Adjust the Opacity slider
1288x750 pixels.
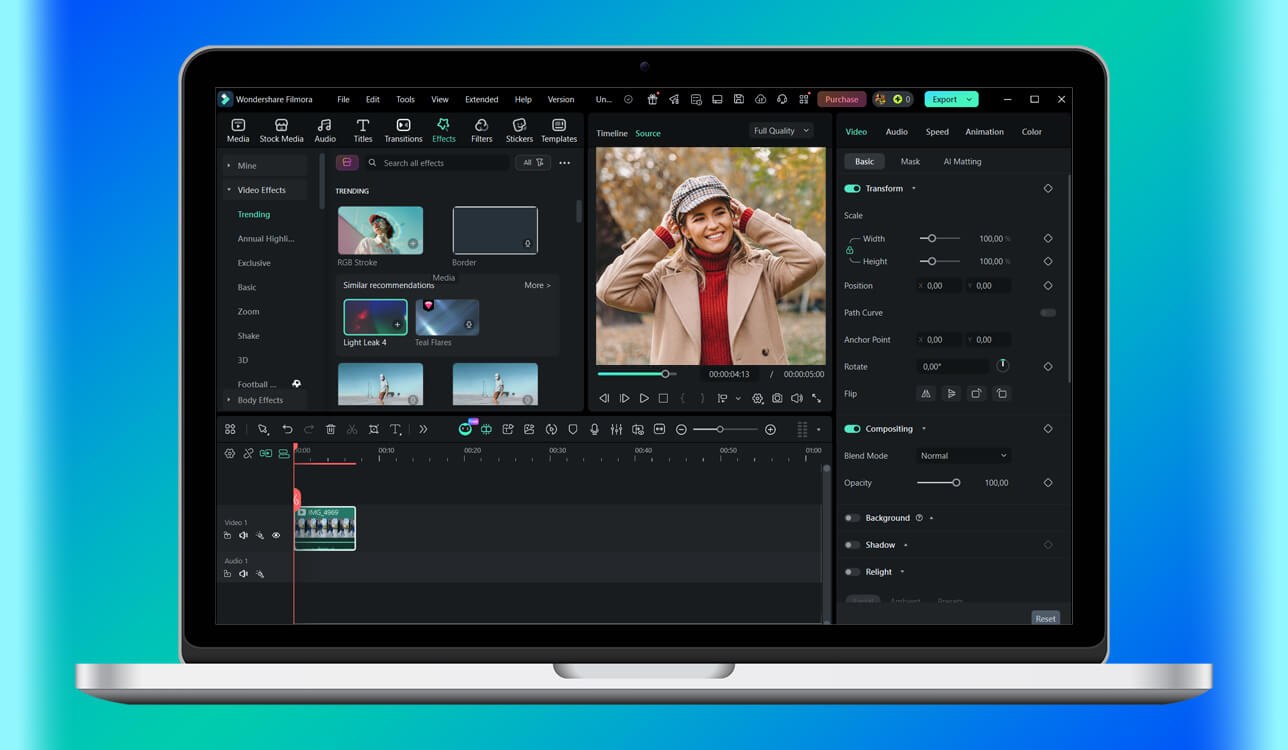(938, 483)
